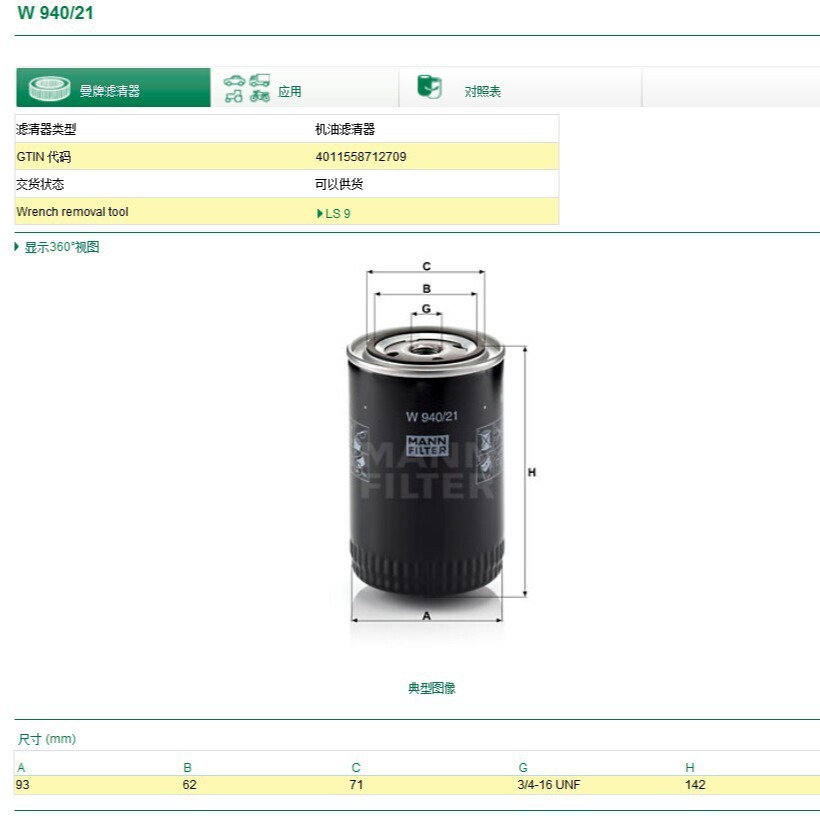Viewport: 820px width, 820px height.
Task: Switch to the 应用 tab
Action: tap(290, 88)
